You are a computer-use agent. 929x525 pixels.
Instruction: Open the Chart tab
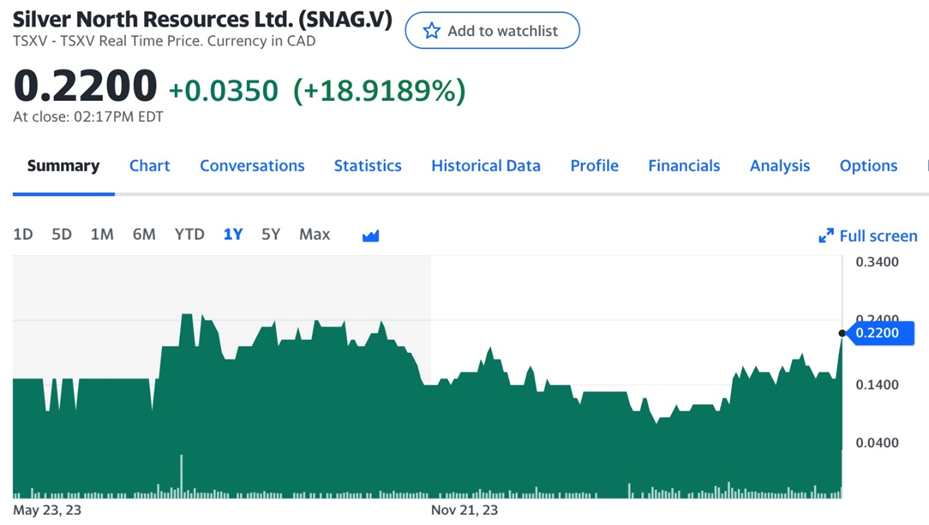[150, 166]
